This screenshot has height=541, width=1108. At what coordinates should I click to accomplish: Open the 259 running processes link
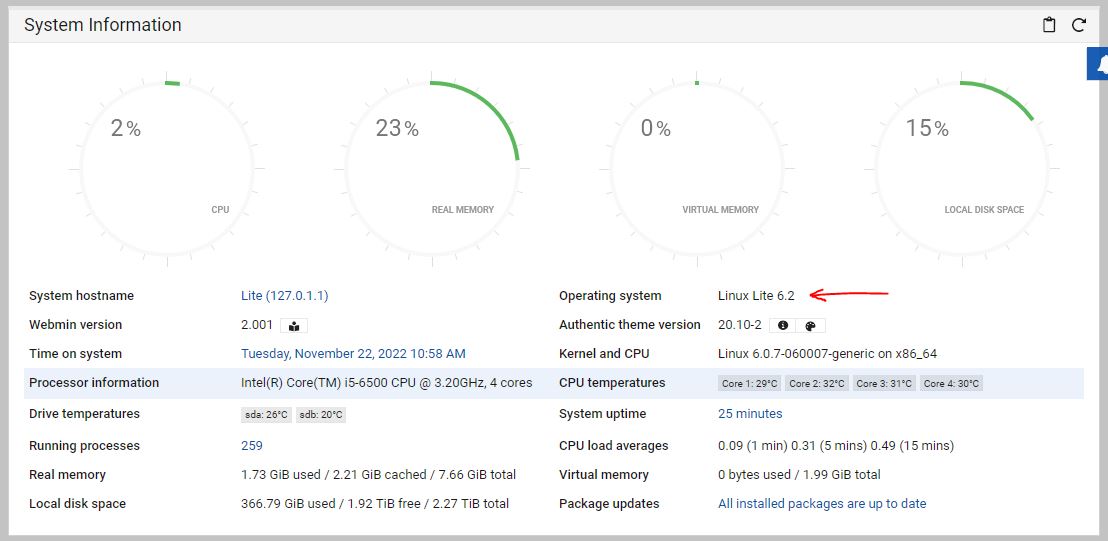(x=252, y=446)
